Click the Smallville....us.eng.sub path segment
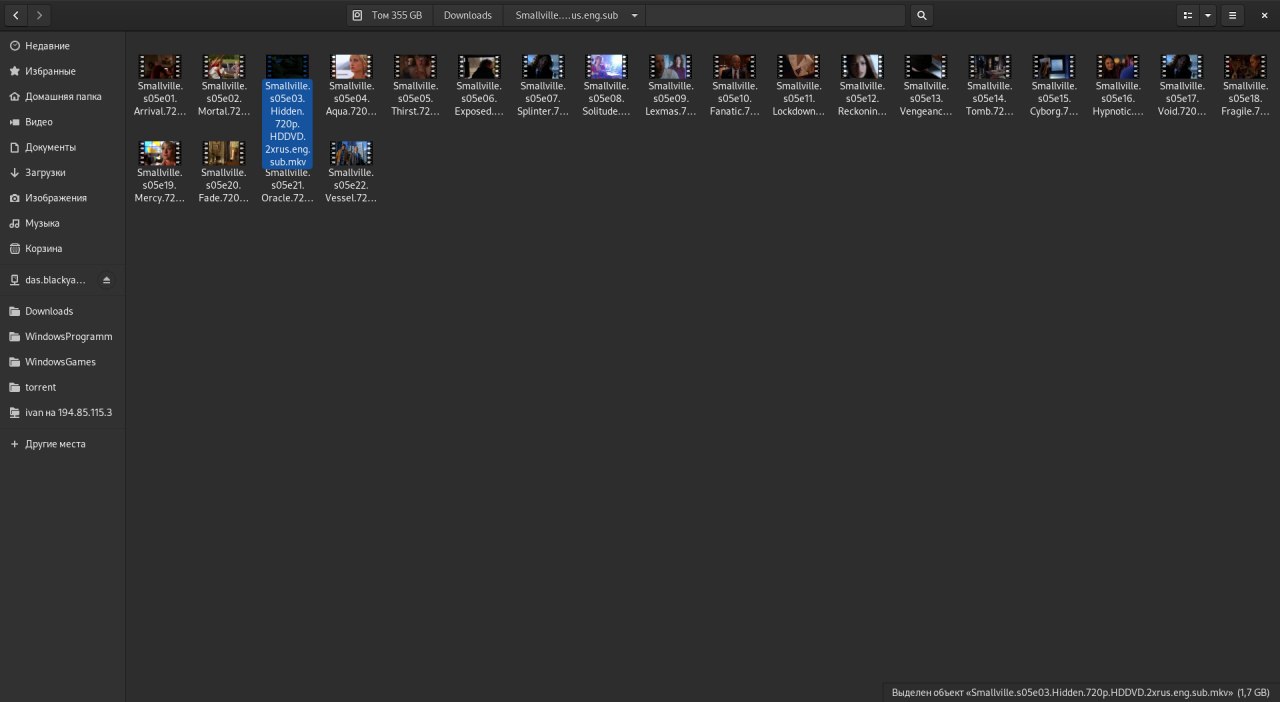Viewport: 1280px width, 702px height. pos(566,15)
